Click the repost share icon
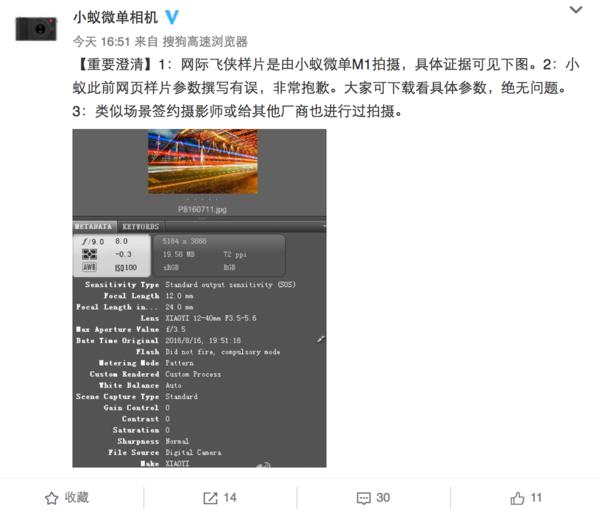This screenshot has width=600, height=517. click(x=210, y=498)
